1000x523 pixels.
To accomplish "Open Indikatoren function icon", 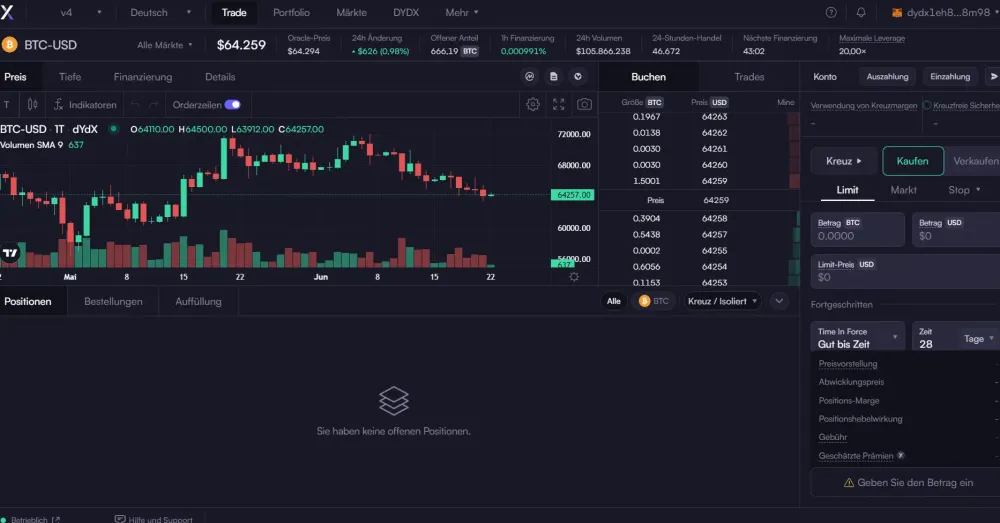I will pyautogui.click(x=59, y=105).
